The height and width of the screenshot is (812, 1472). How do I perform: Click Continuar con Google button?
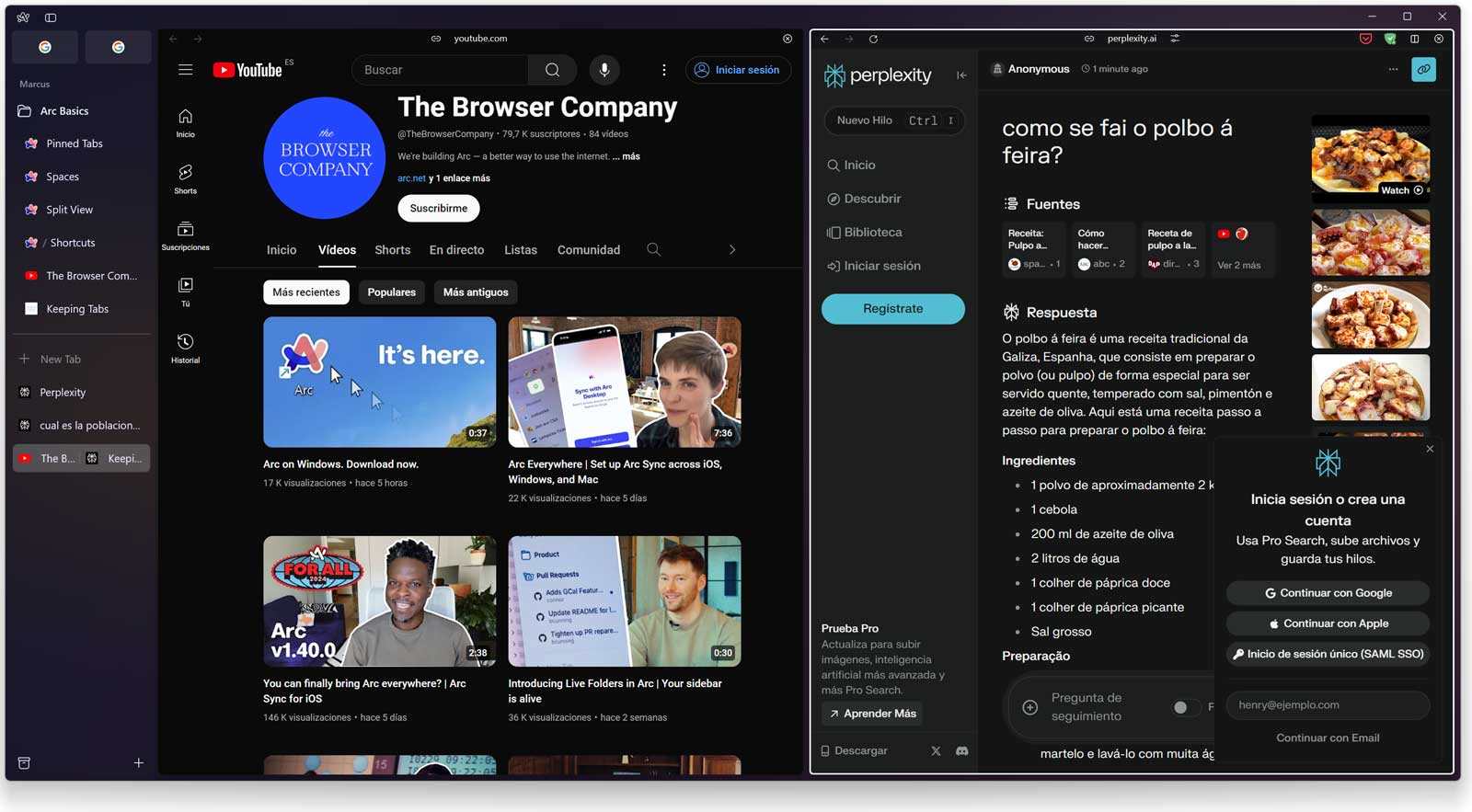click(1328, 593)
